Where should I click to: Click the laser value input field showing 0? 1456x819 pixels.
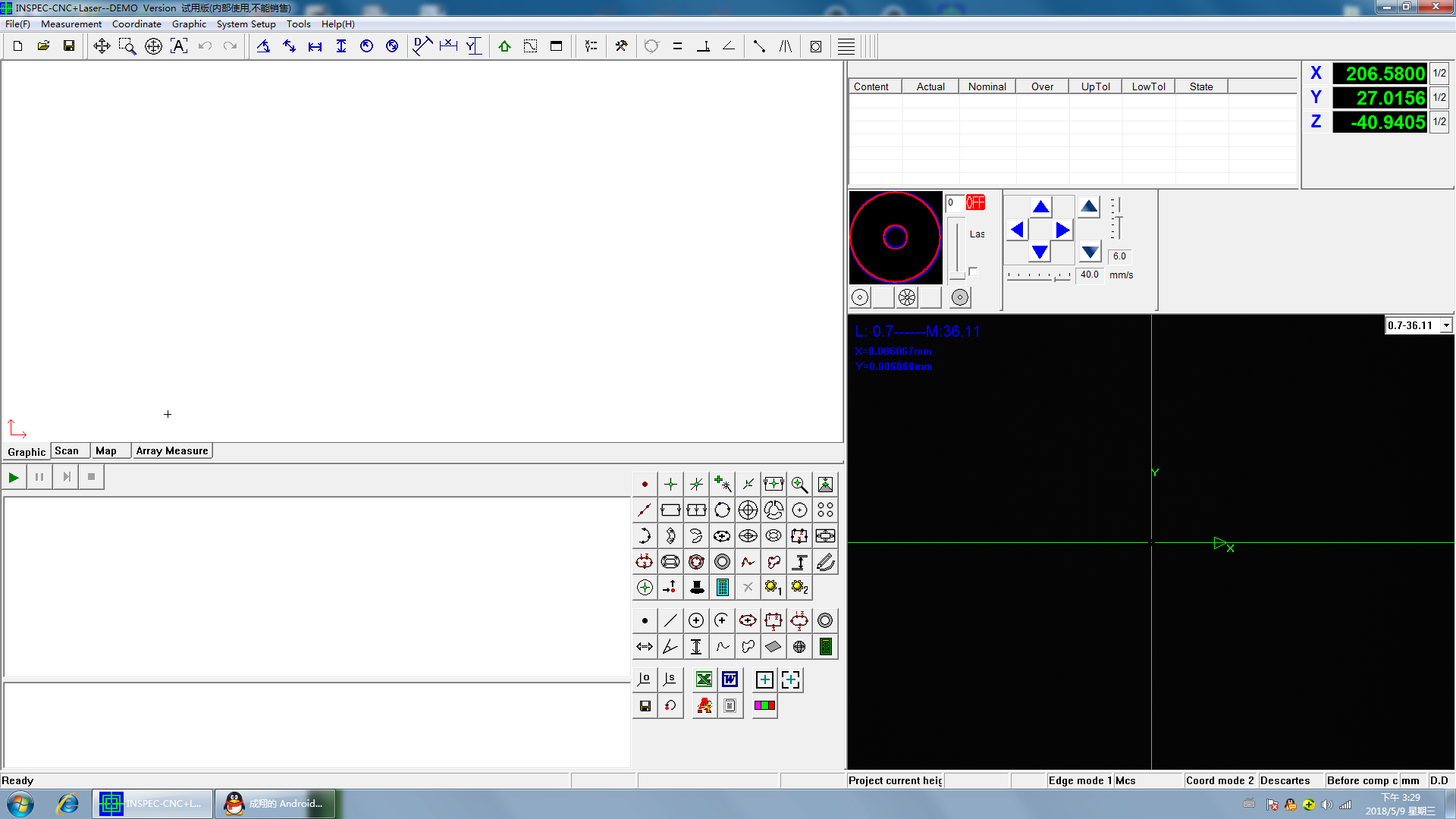(954, 202)
